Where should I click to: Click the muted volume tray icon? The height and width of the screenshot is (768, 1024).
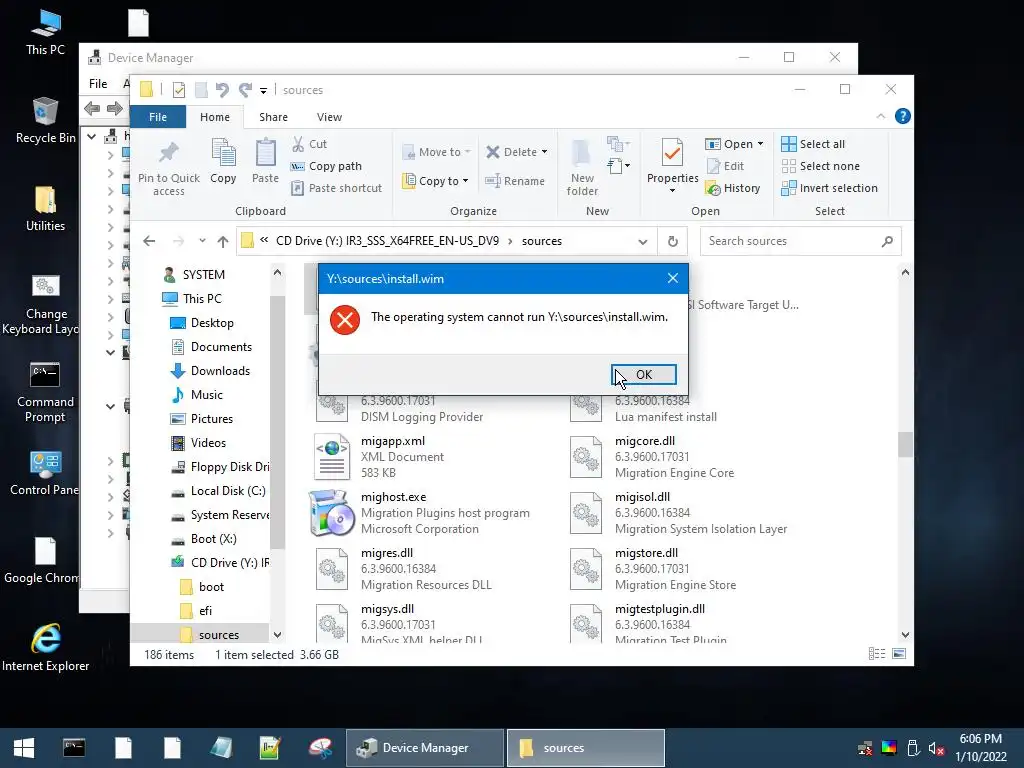[936, 748]
